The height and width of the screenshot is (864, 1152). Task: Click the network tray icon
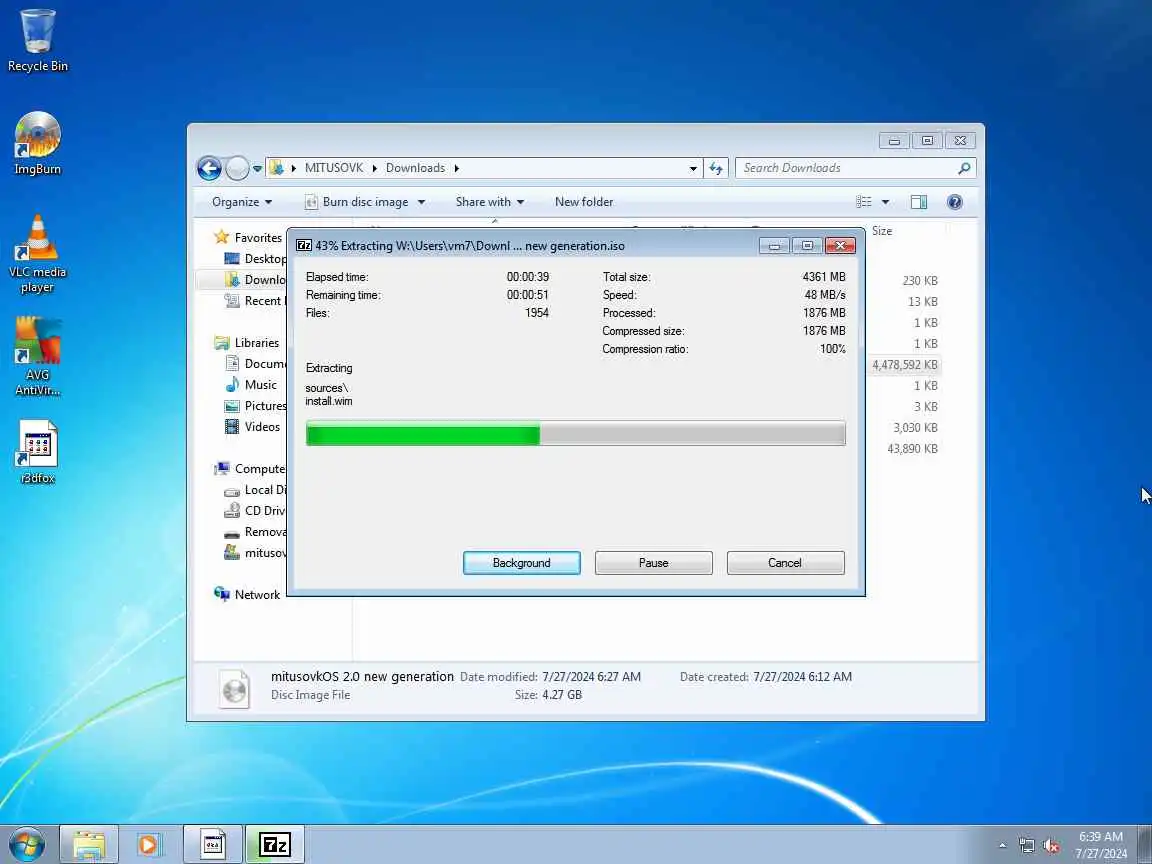(1026, 846)
